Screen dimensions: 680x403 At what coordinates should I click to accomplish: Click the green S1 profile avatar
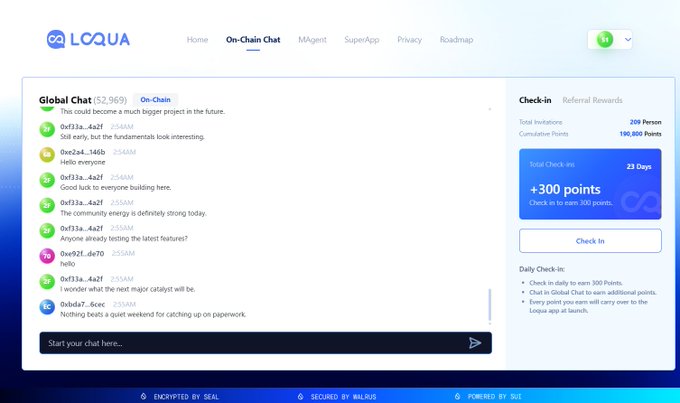click(x=605, y=39)
